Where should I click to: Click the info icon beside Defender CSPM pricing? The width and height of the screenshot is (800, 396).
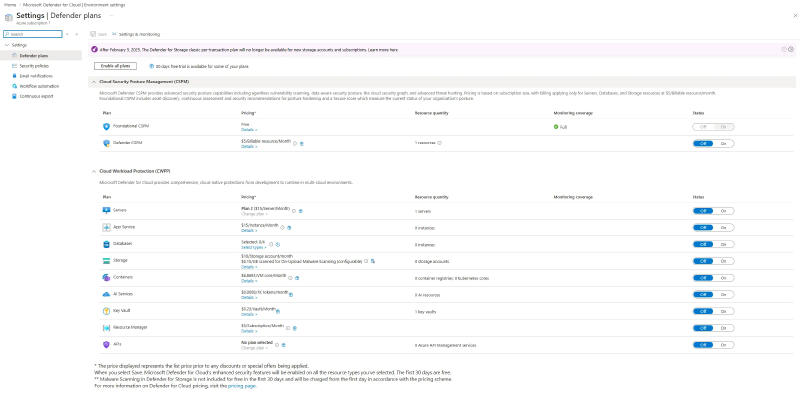pos(295,143)
